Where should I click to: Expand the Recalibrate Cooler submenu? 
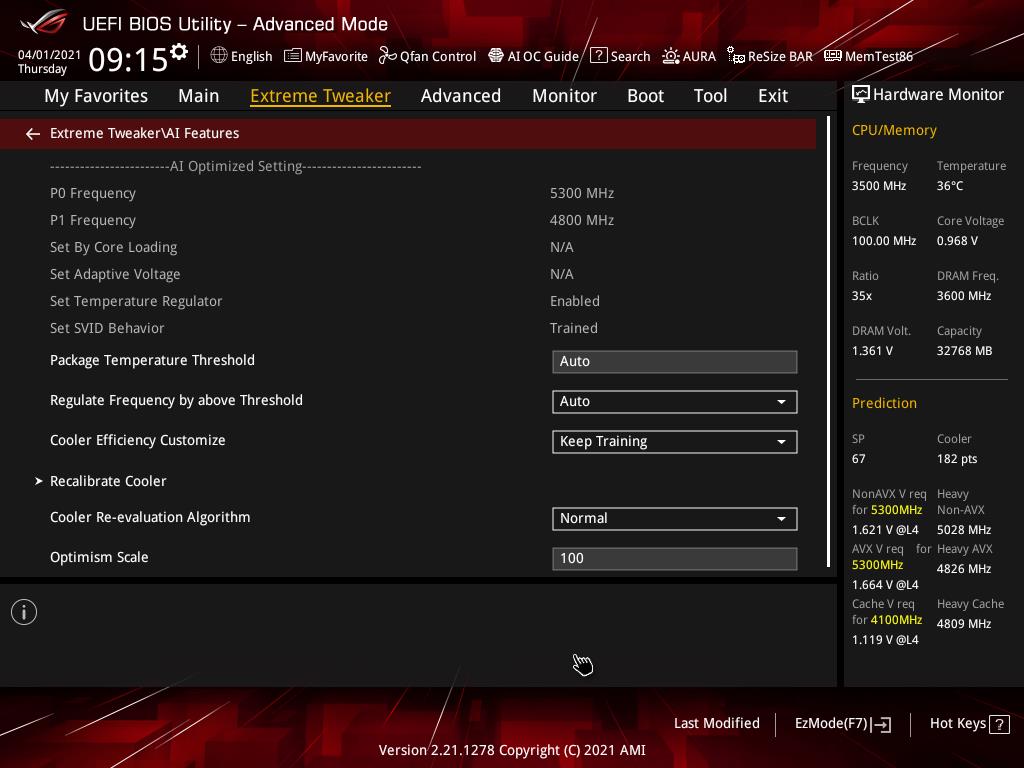[108, 481]
